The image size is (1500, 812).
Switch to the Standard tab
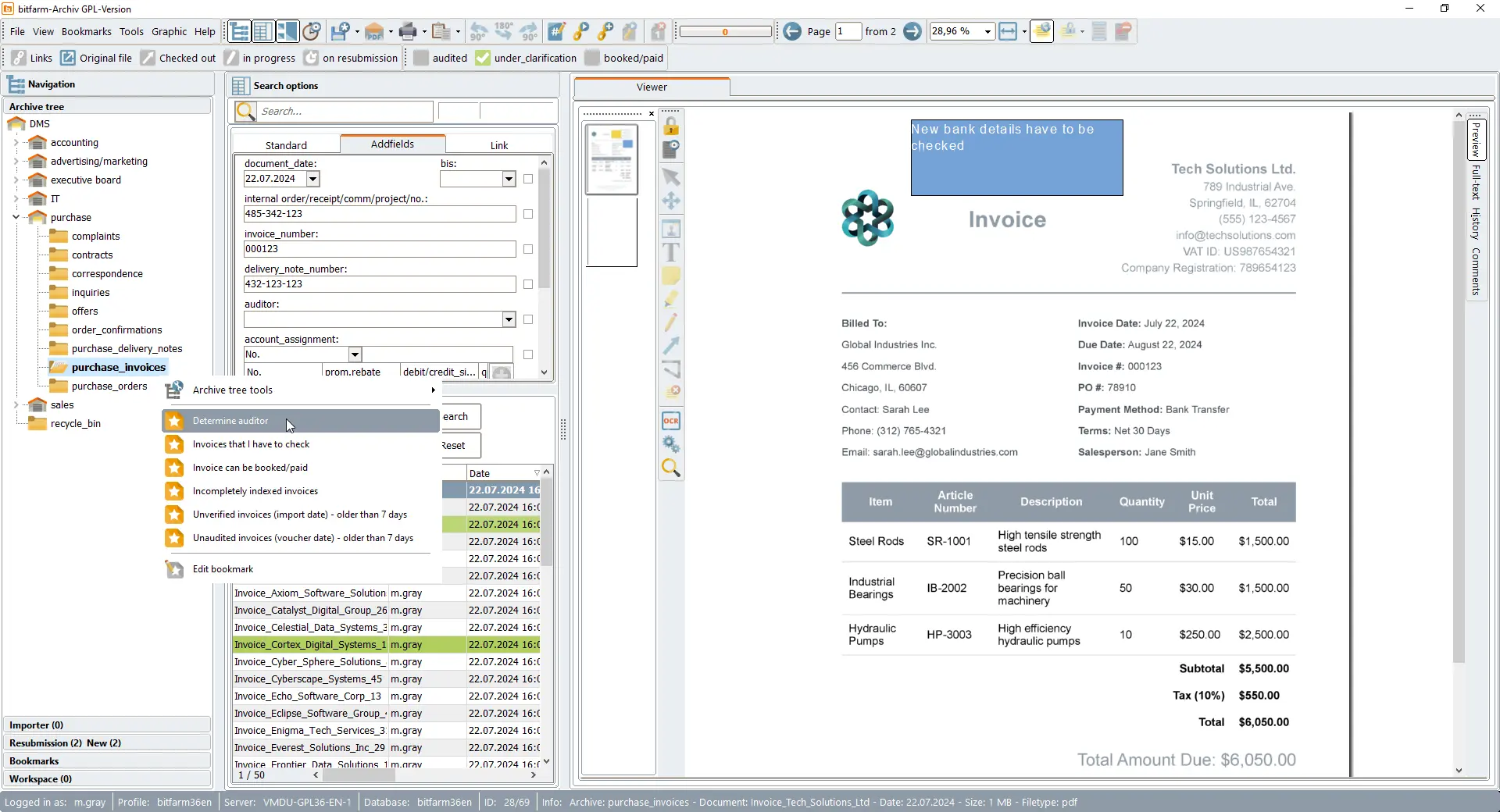click(x=286, y=145)
